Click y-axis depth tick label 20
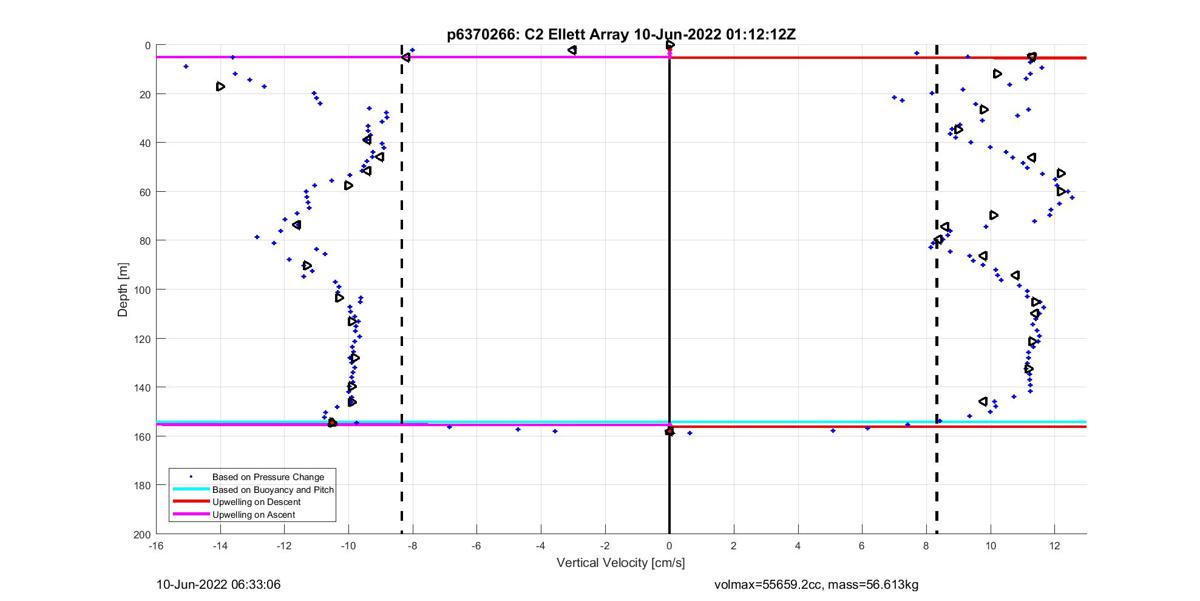 pos(145,94)
